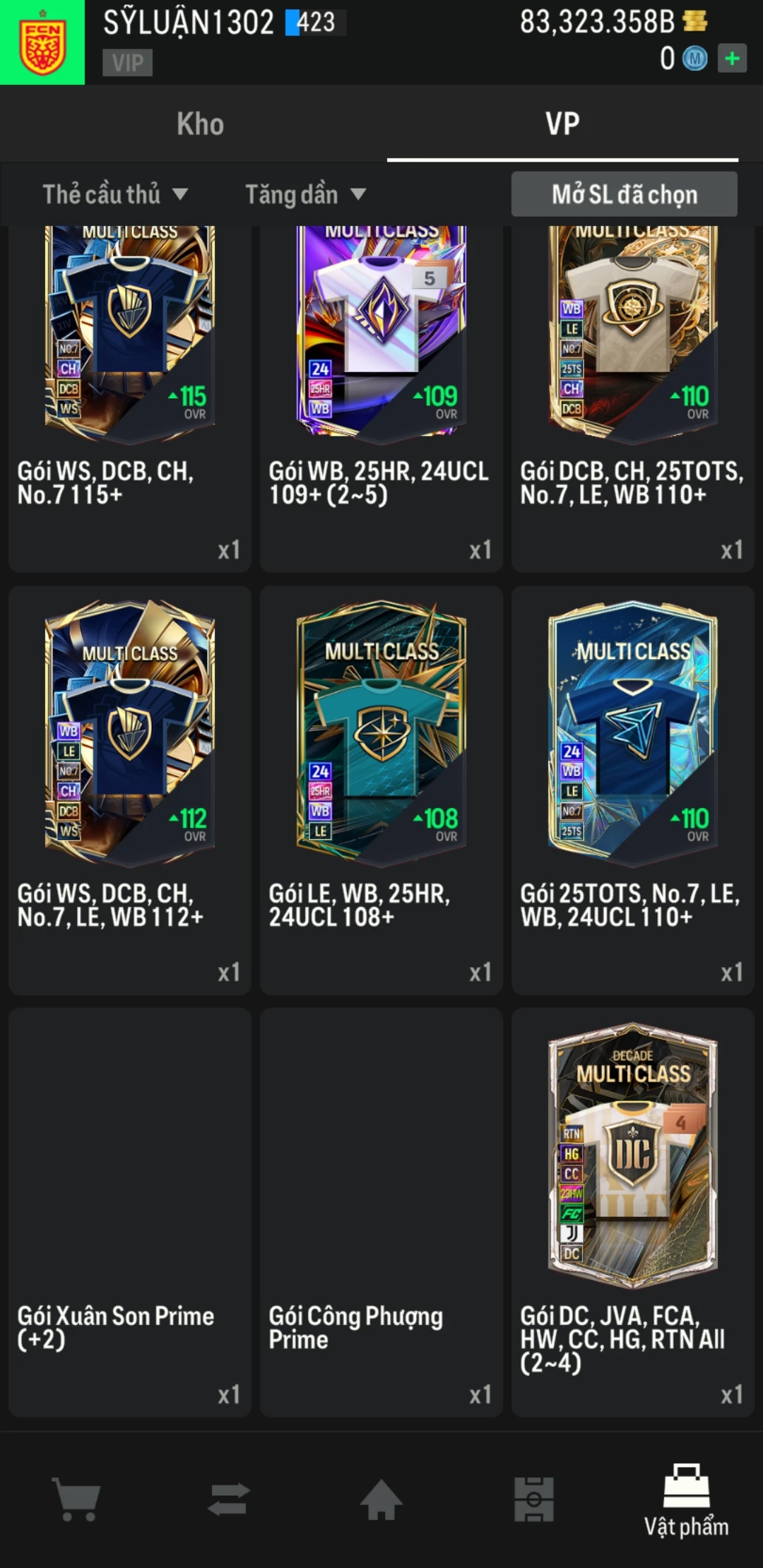Expand the Thẻ cầu thủ filter dropdown
This screenshot has width=763, height=1568.
coord(115,194)
